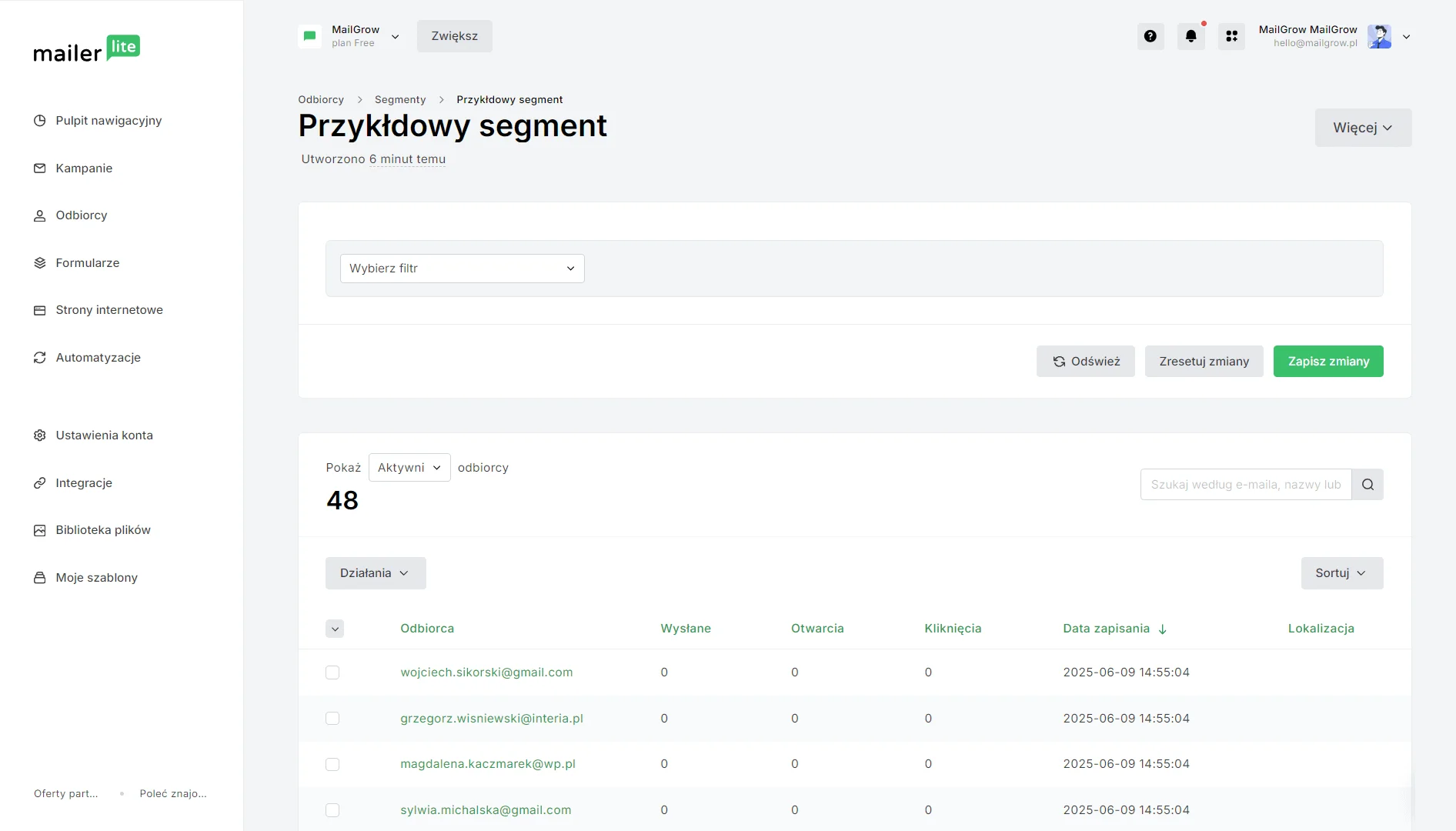Expand the Aktywni status dropdown
Image resolution: width=1456 pixels, height=831 pixels.
pos(409,468)
